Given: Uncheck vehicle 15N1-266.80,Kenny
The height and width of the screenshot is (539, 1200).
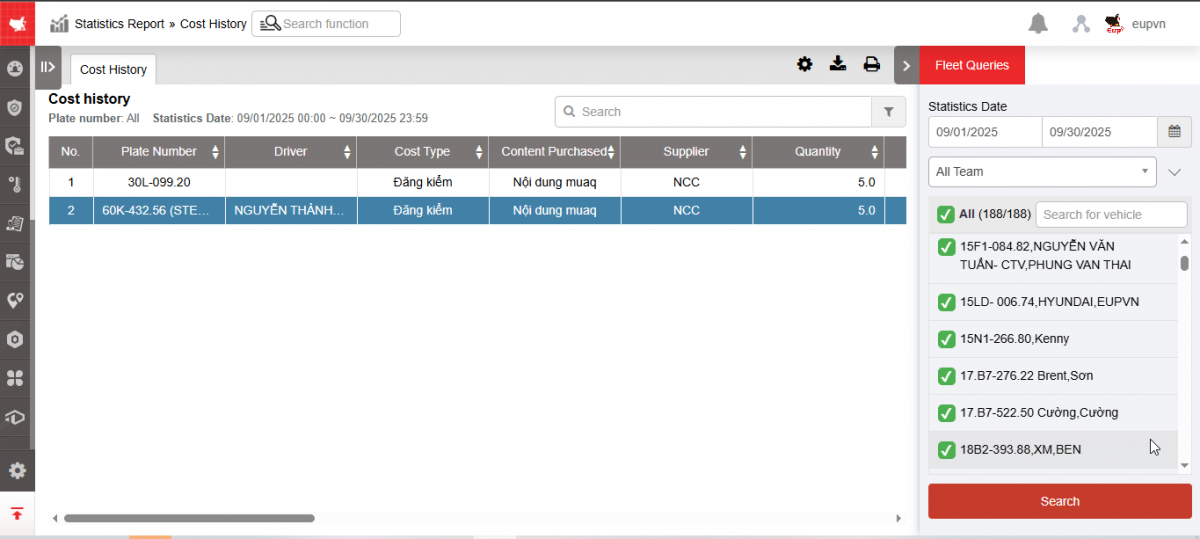Looking at the screenshot, I should [x=946, y=339].
